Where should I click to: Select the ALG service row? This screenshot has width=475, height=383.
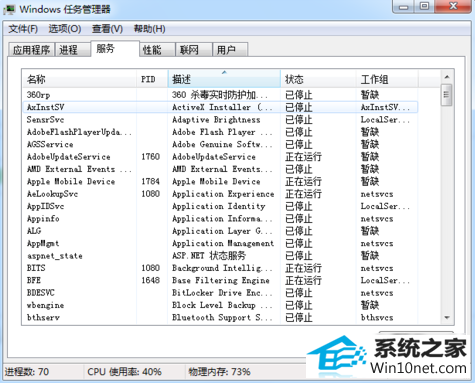click(x=220, y=231)
